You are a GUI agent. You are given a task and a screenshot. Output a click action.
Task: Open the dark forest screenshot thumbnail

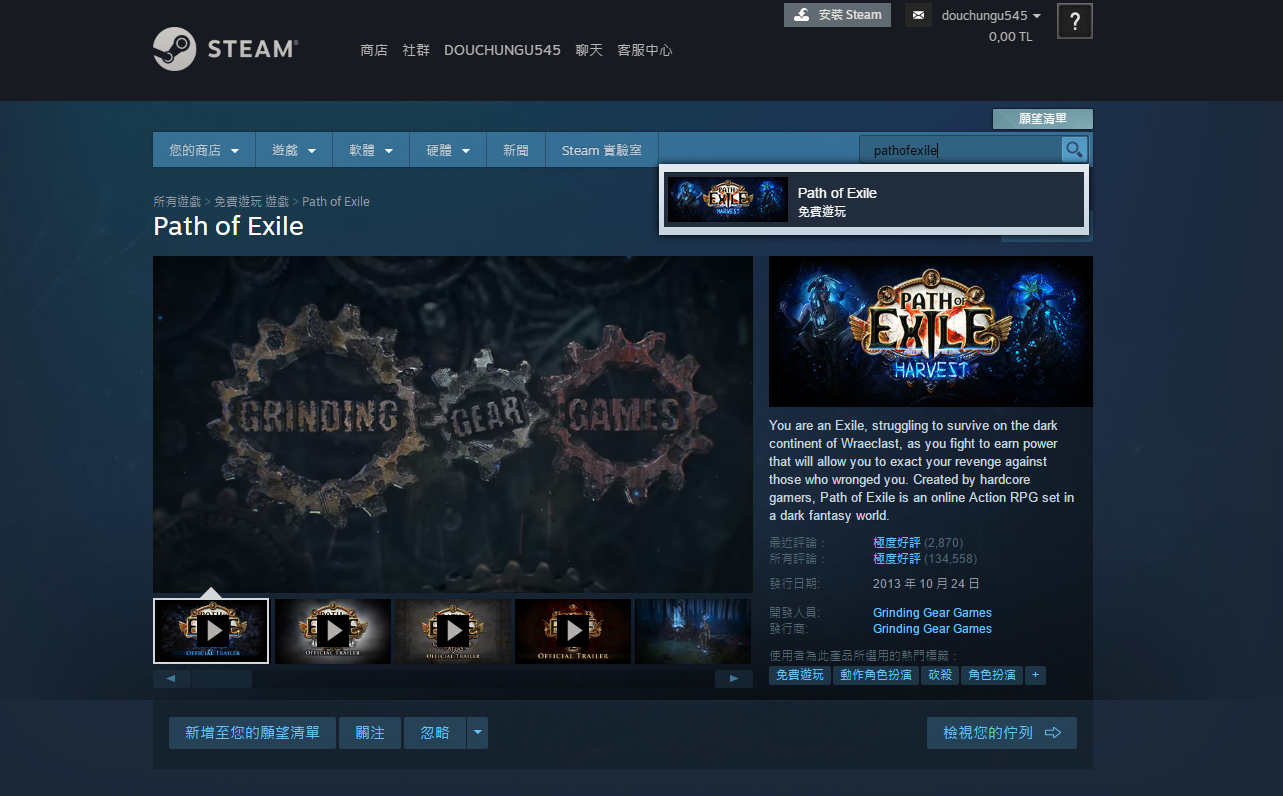tap(693, 631)
